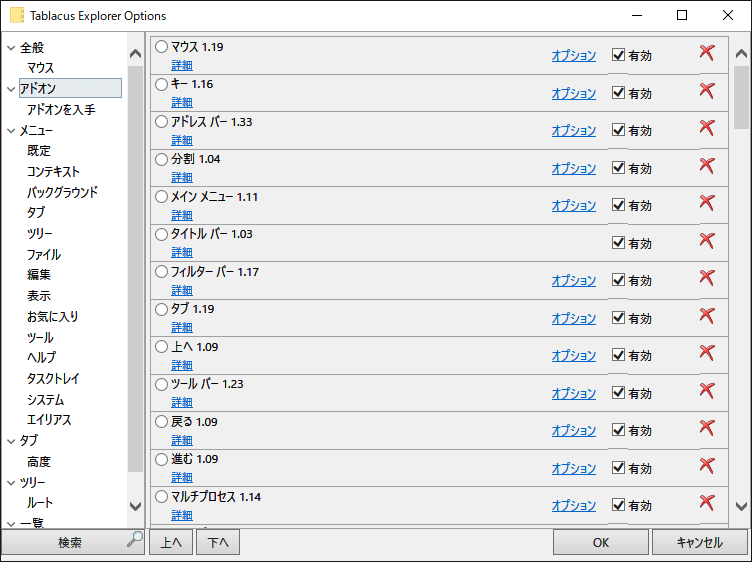The width and height of the screenshot is (752, 562).
Task: Disable 有効 for 上へ 1.09
Action: (x=618, y=355)
